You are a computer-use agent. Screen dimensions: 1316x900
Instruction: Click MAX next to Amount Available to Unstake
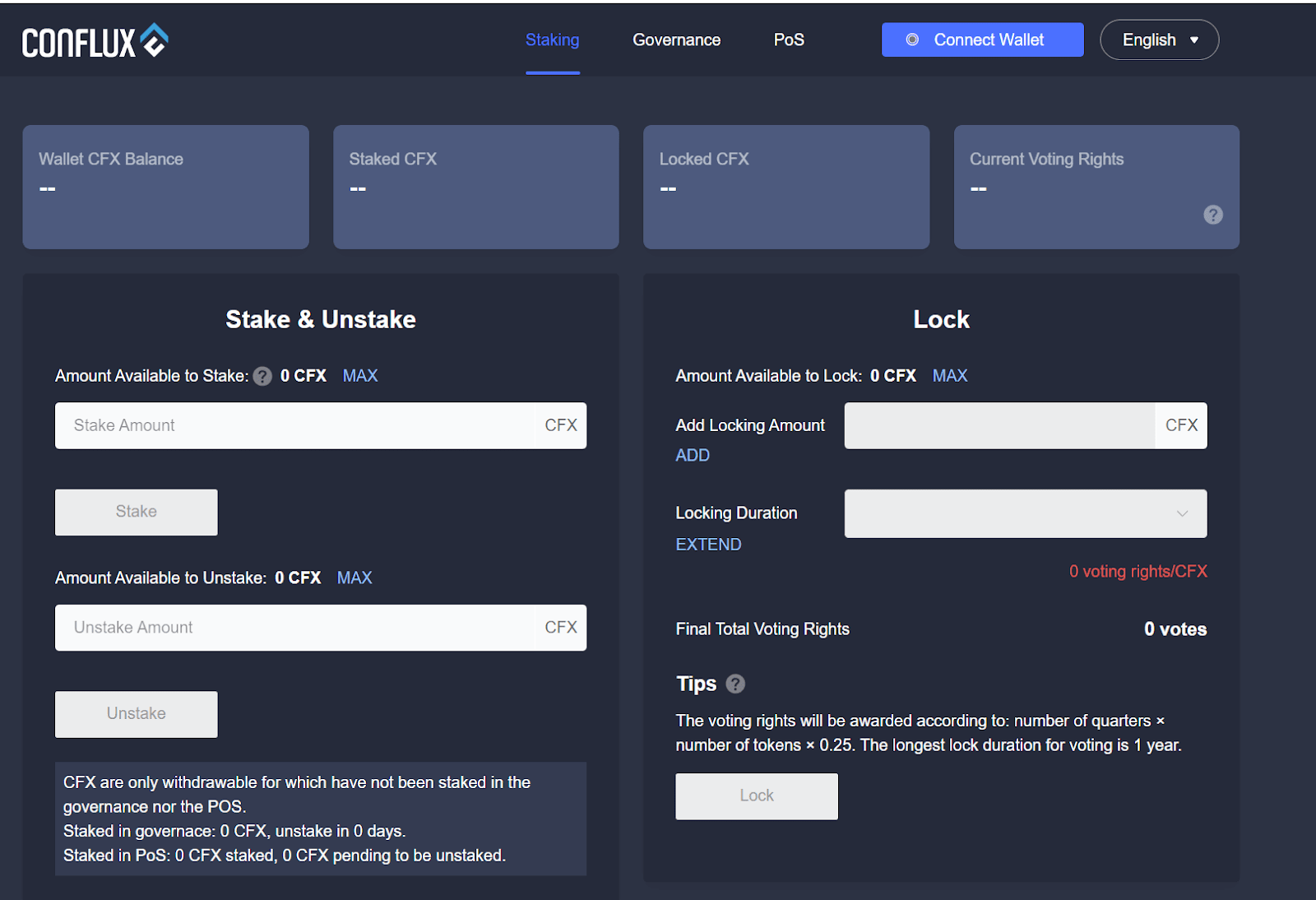(354, 578)
